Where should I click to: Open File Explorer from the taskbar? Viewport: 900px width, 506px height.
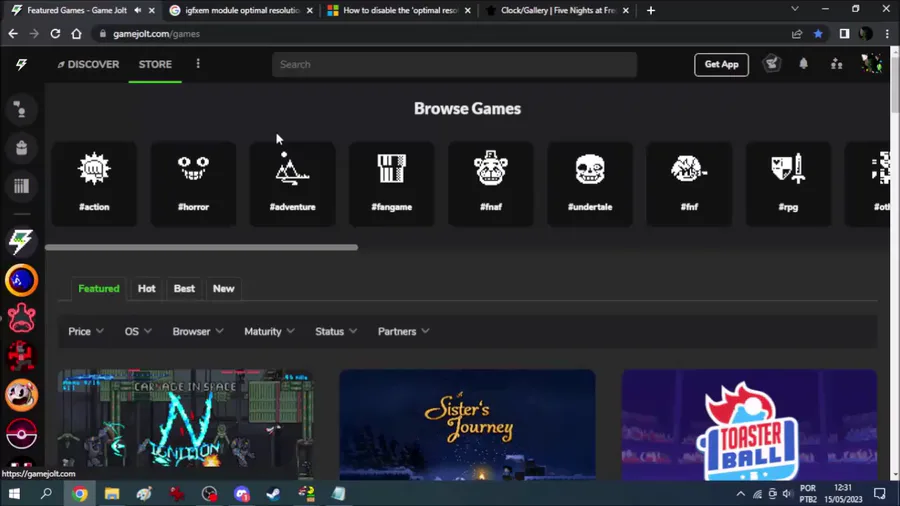click(x=111, y=493)
